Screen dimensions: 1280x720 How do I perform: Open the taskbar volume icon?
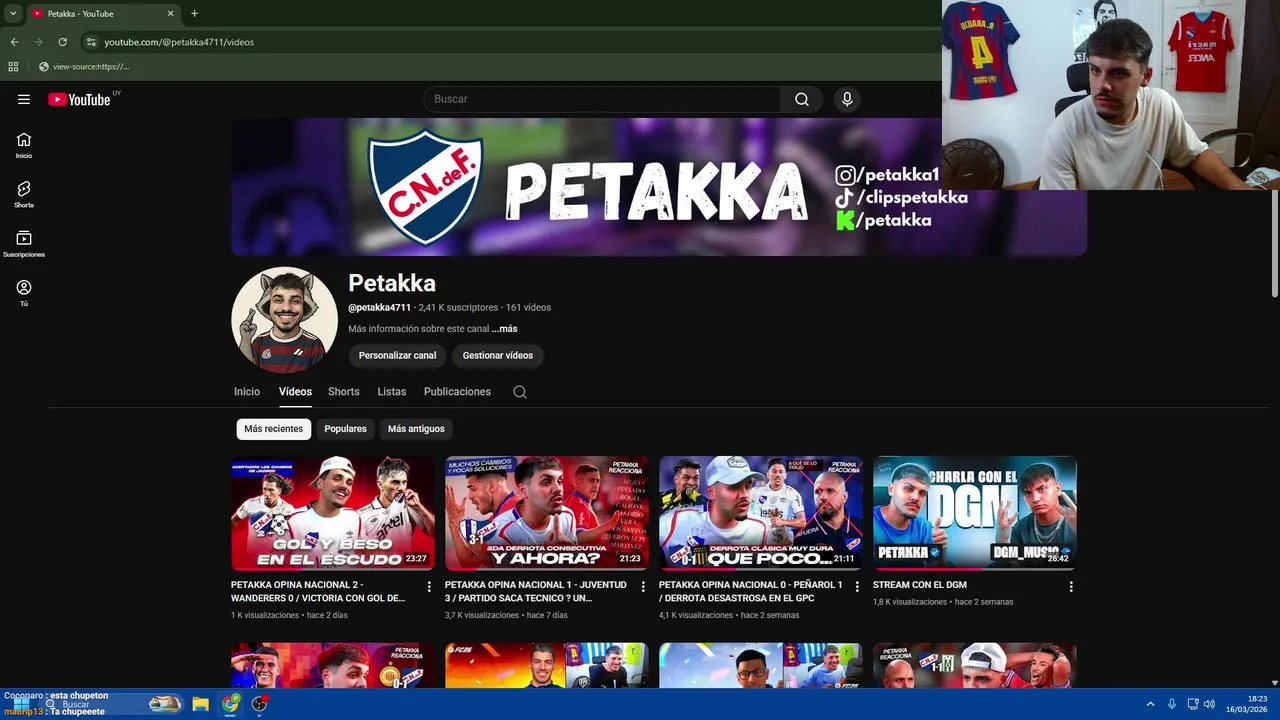(1209, 704)
